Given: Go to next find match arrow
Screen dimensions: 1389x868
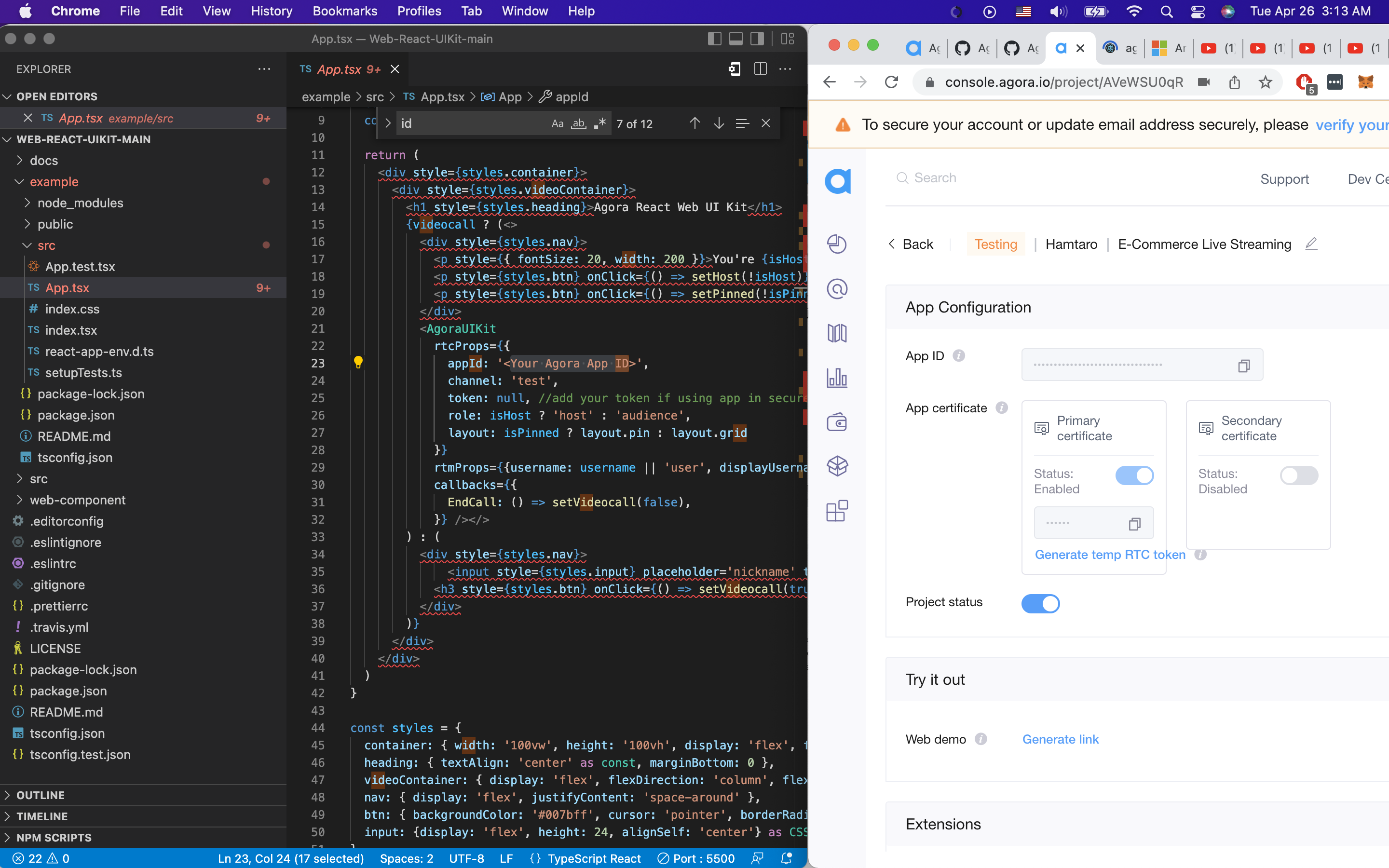Looking at the screenshot, I should tap(719, 123).
